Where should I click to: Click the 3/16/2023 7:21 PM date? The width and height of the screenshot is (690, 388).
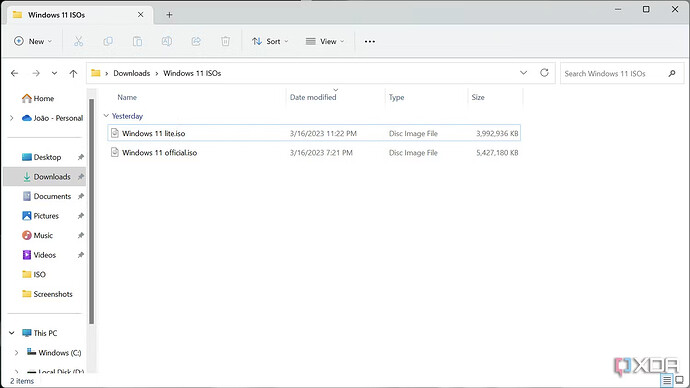[321, 153]
